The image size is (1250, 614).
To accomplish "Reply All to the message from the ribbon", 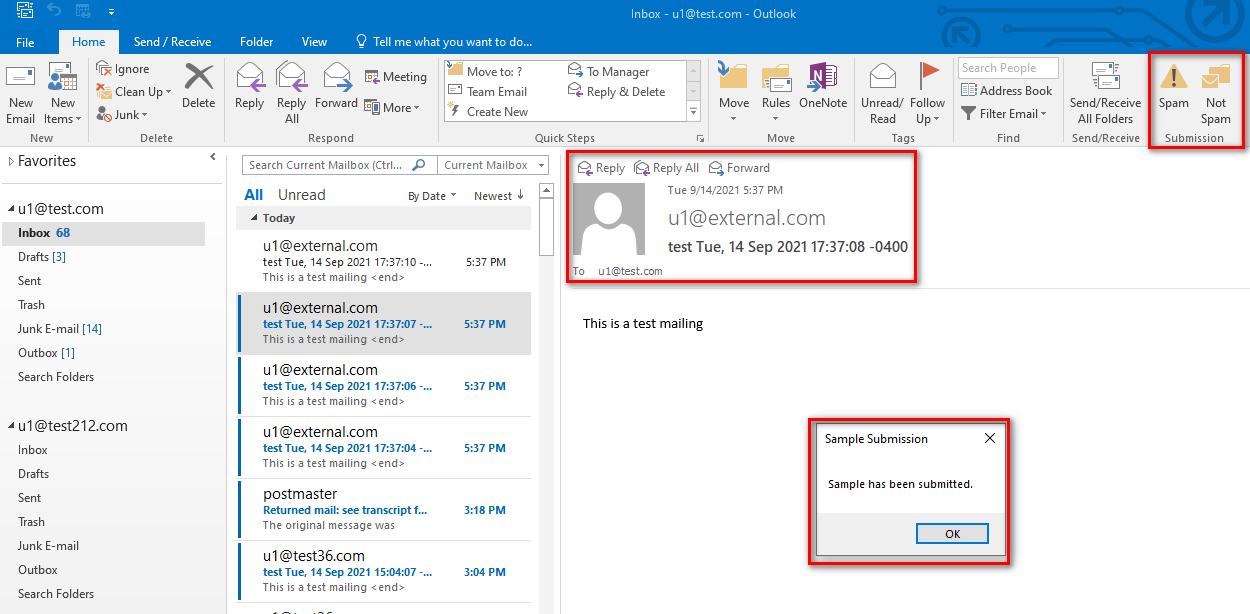I will click(x=291, y=90).
